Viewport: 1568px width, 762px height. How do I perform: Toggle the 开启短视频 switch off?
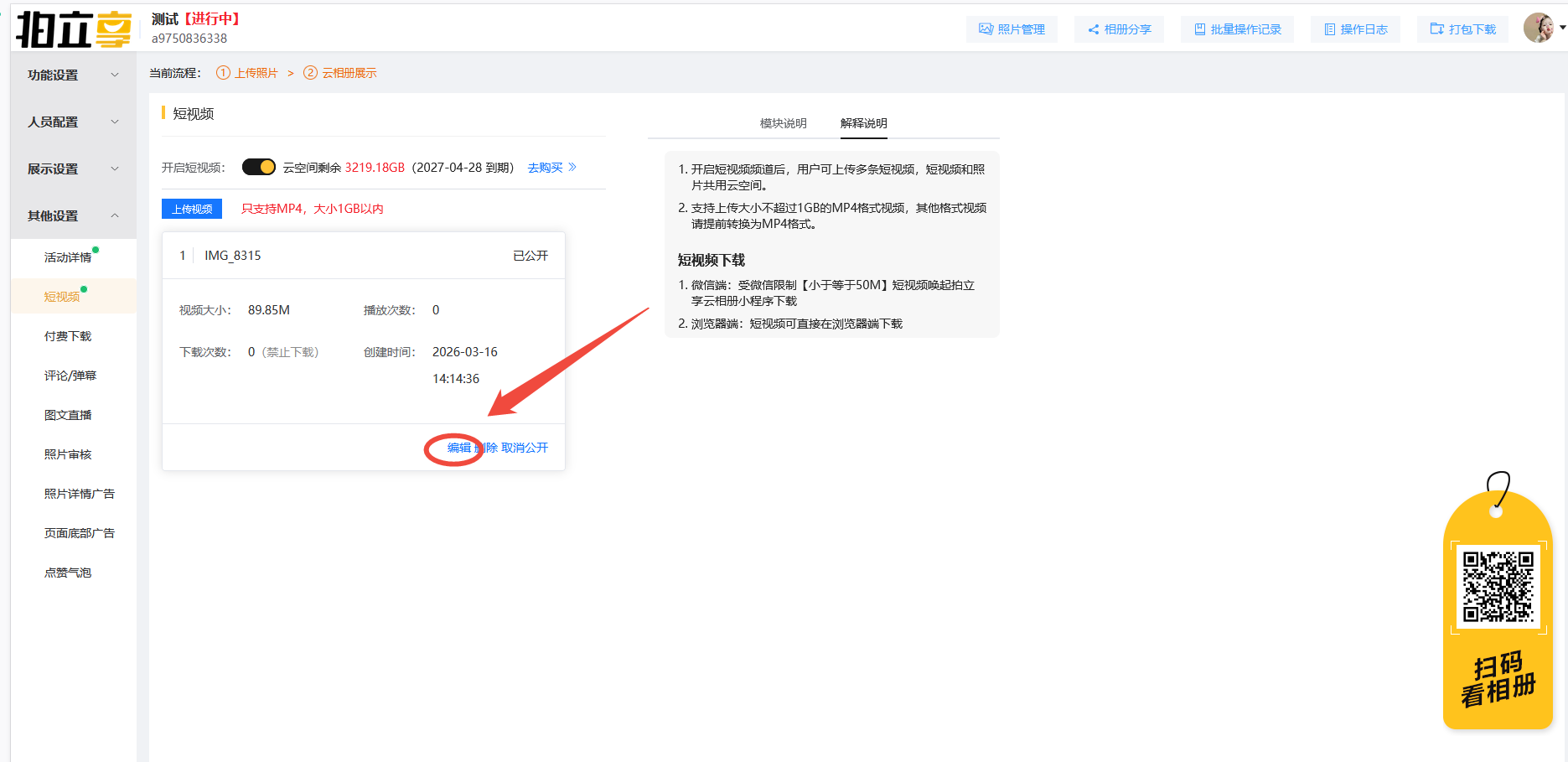click(258, 166)
